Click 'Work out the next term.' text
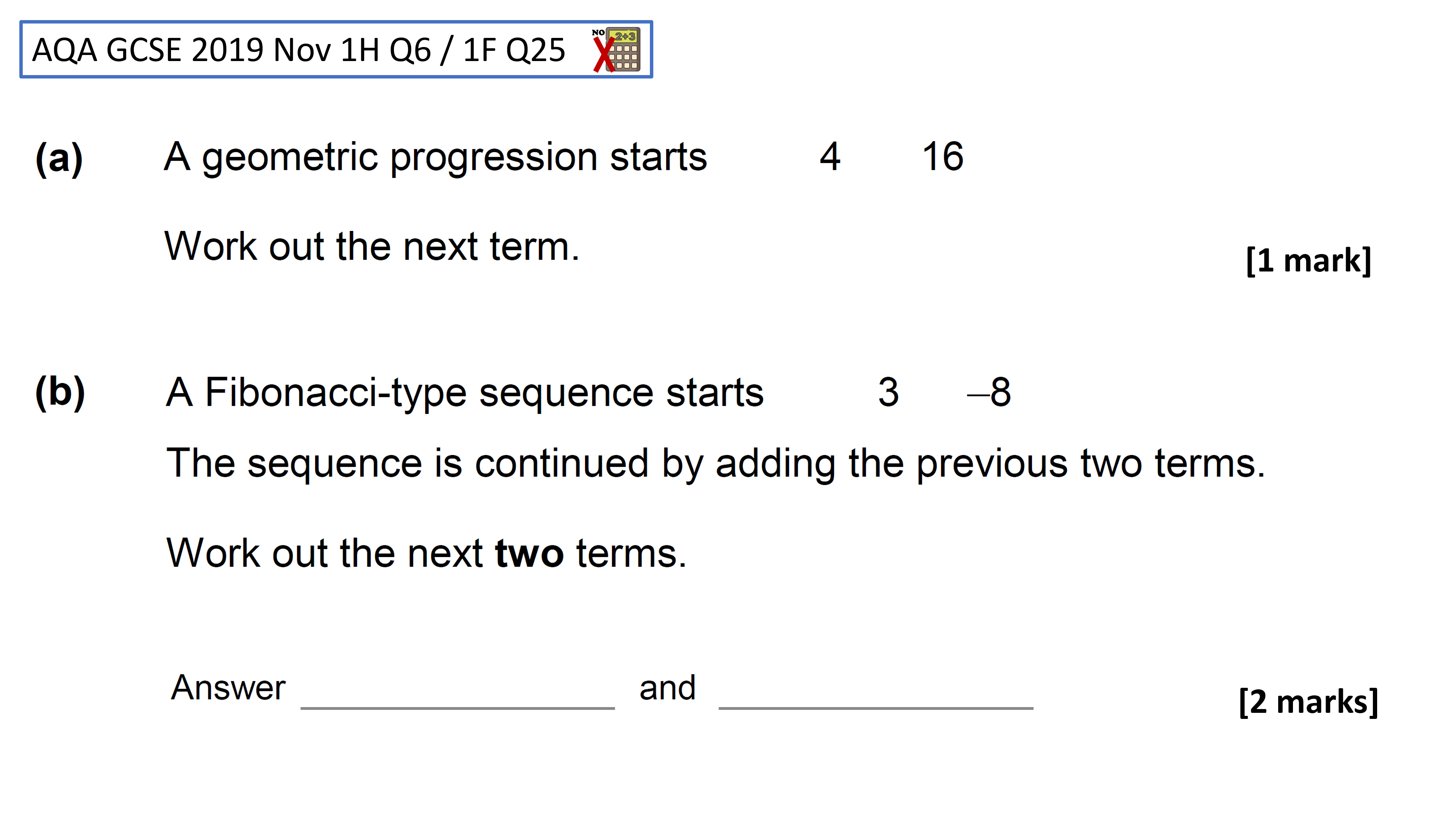The height and width of the screenshot is (819, 1456). pos(372,246)
